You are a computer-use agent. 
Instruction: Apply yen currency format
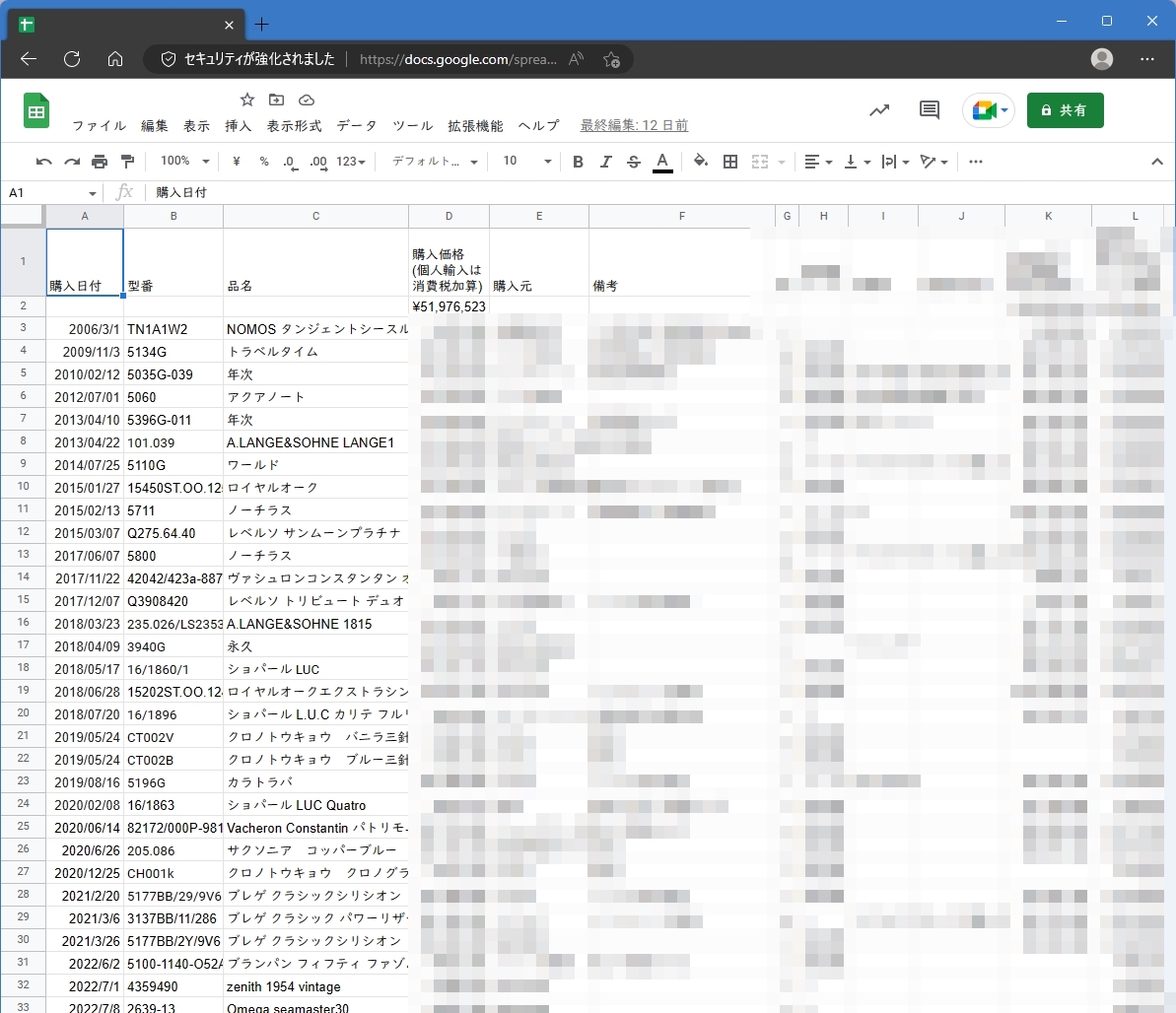[237, 162]
